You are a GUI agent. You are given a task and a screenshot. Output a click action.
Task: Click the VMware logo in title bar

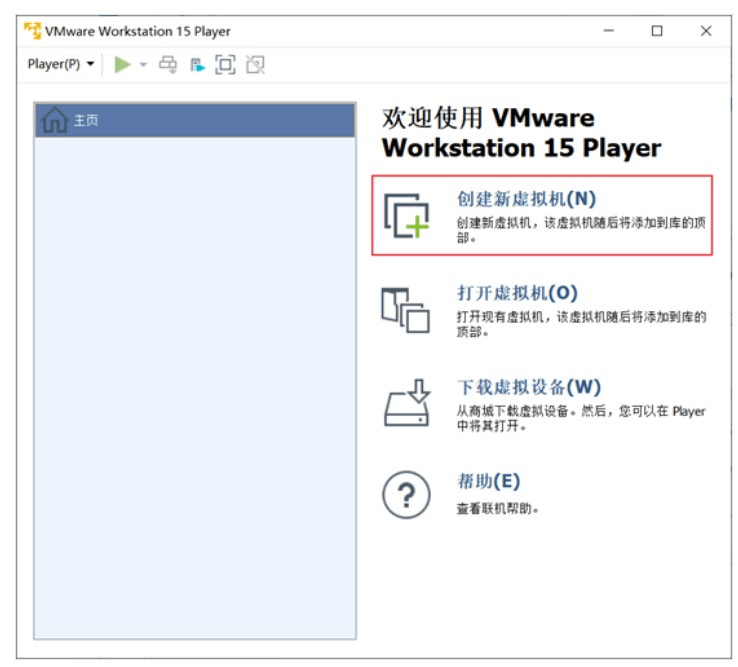click(32, 31)
